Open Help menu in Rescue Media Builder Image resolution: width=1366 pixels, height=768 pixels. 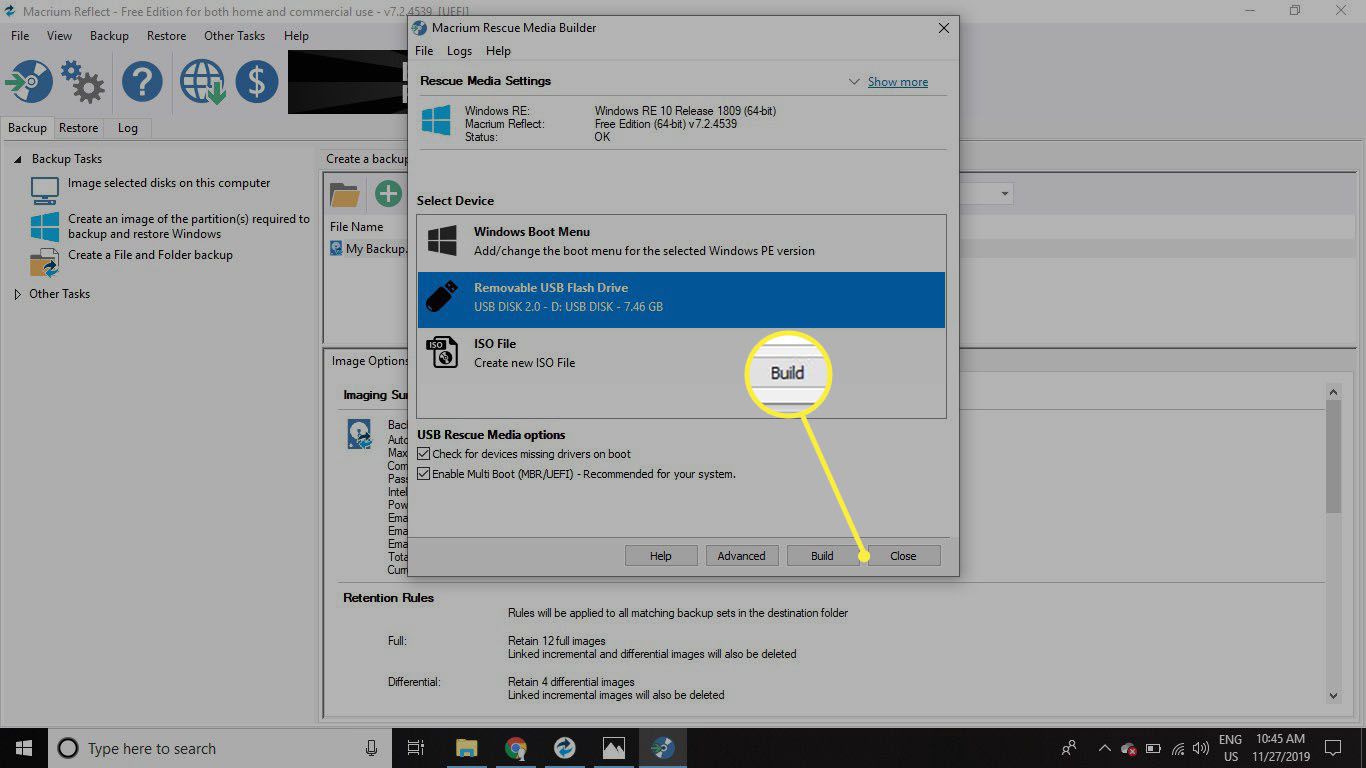click(498, 51)
